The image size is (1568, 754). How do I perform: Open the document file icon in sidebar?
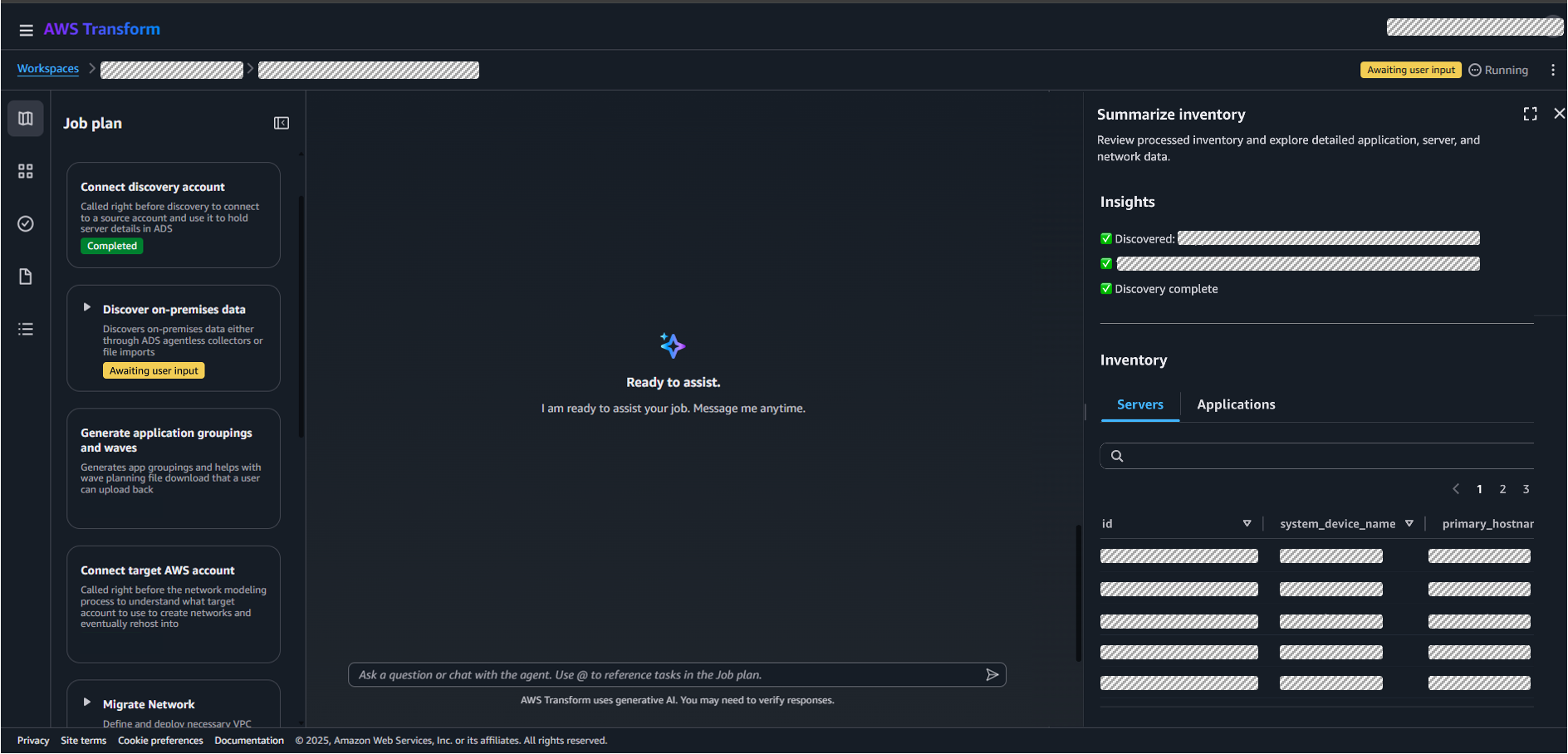[x=26, y=277]
